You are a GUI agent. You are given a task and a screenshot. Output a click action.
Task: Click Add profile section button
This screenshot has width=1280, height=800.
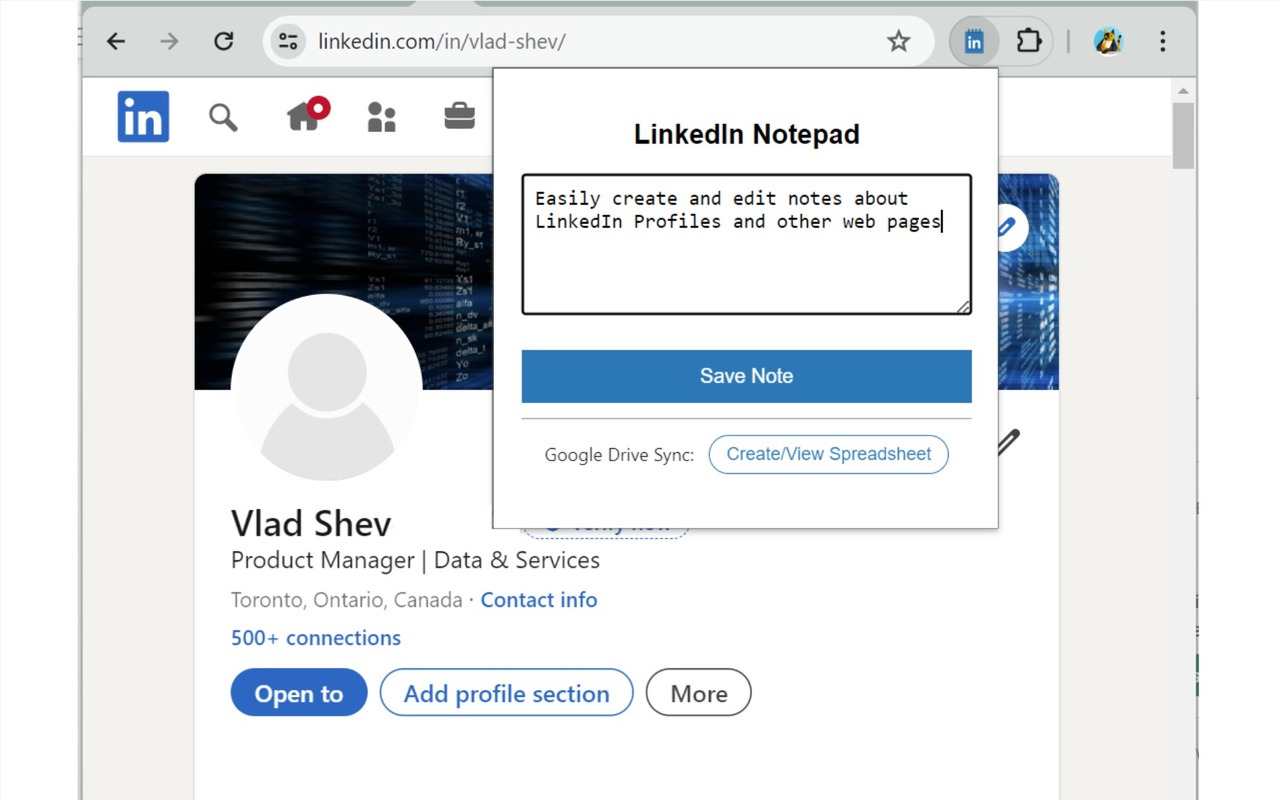[506, 693]
